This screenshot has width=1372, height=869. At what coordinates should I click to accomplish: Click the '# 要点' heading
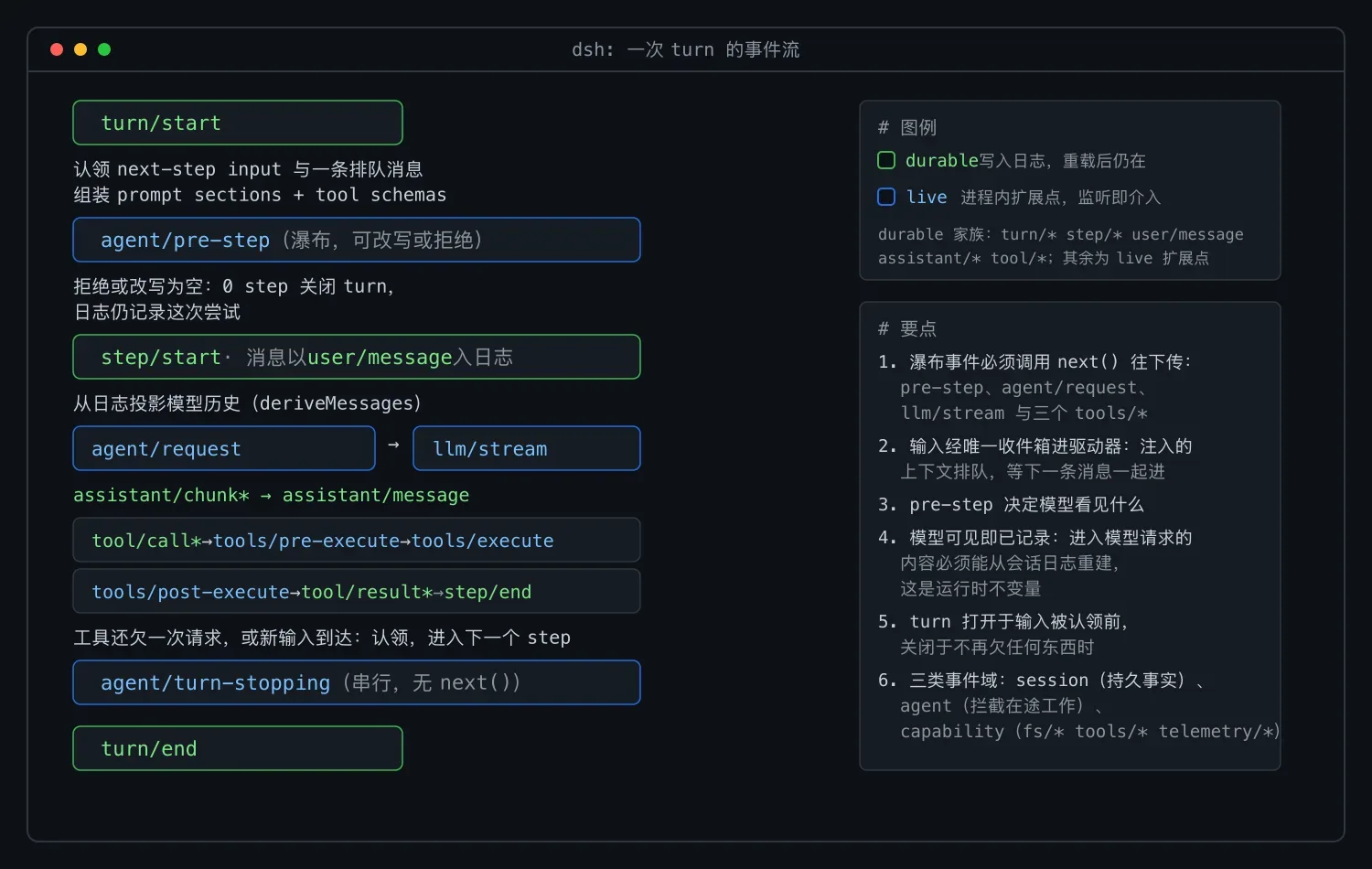point(907,328)
